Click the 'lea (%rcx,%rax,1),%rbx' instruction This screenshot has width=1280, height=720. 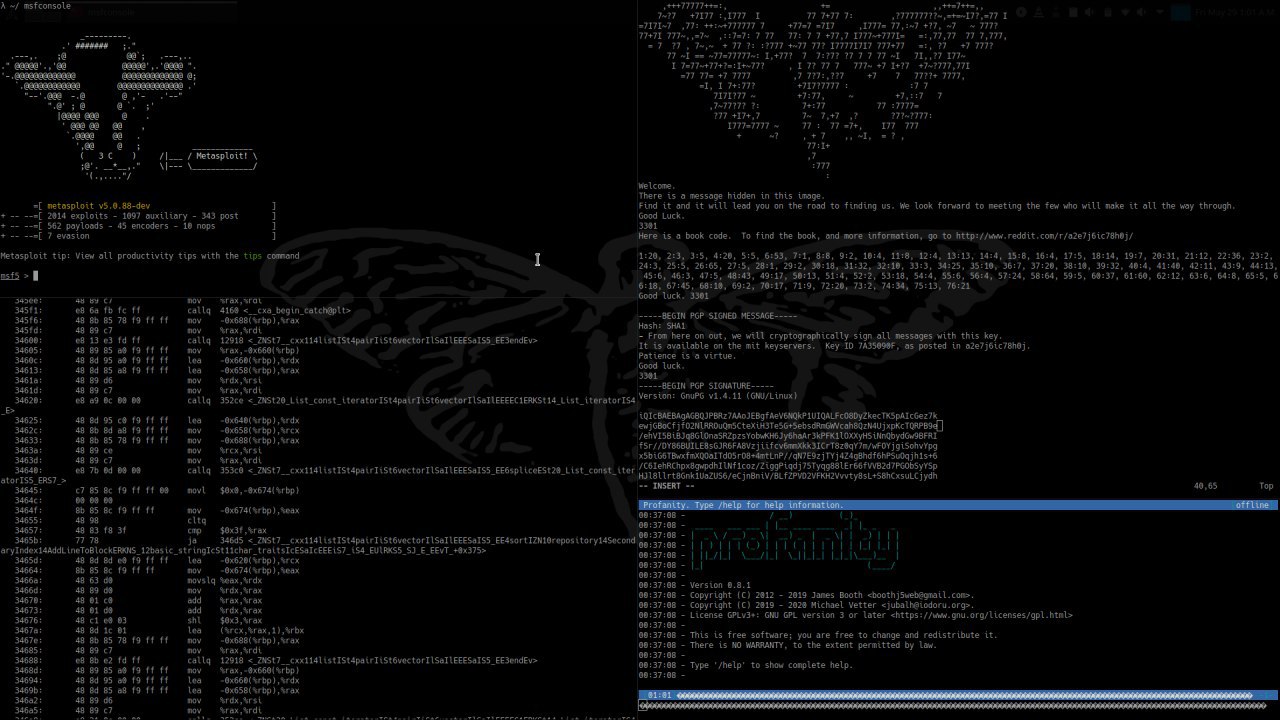[x=246, y=631]
